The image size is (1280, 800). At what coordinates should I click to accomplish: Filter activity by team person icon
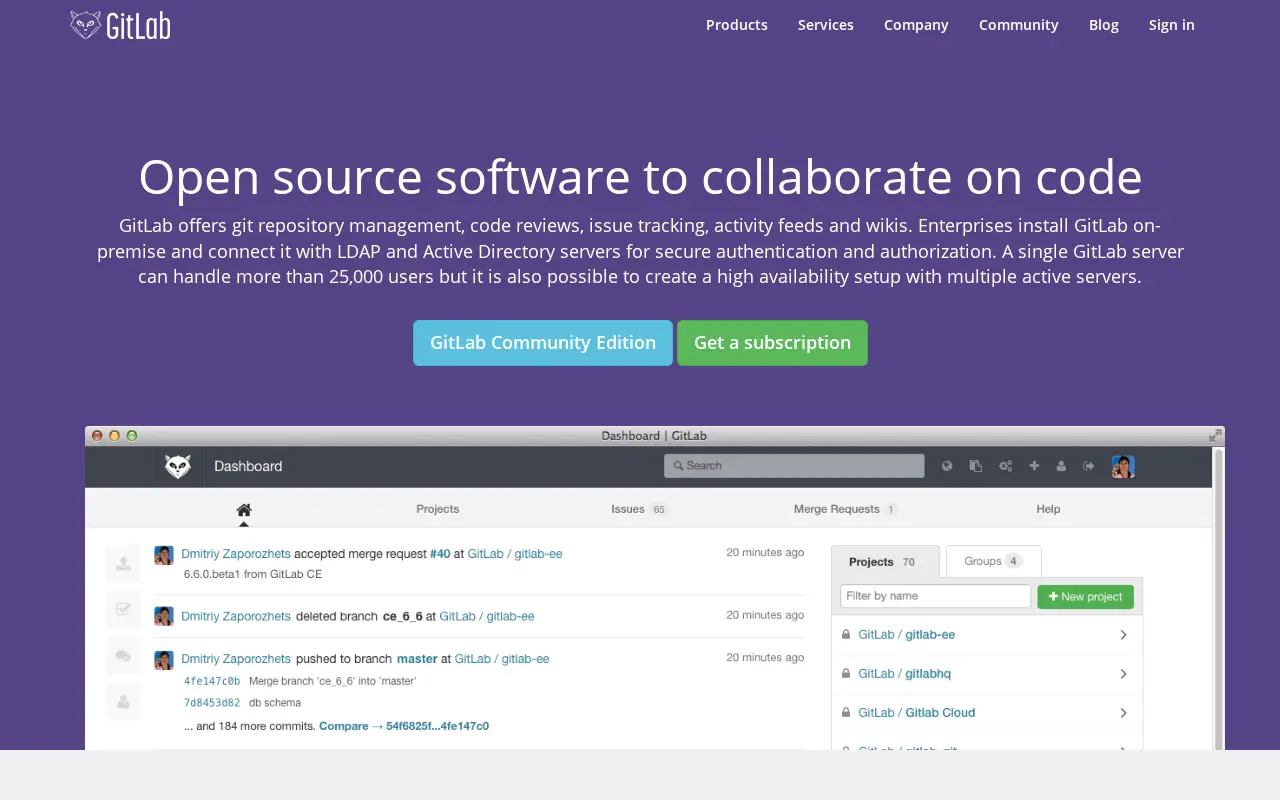(123, 701)
